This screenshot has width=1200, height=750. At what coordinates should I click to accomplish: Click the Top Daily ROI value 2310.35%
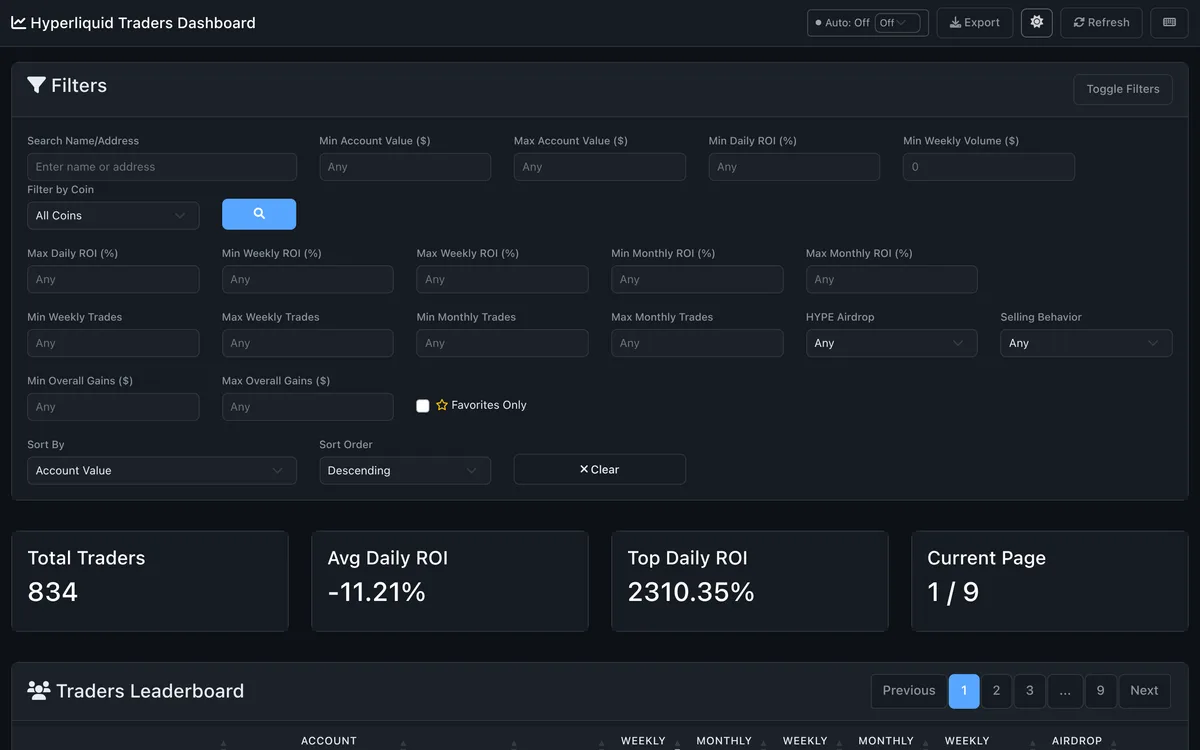pyautogui.click(x=691, y=592)
